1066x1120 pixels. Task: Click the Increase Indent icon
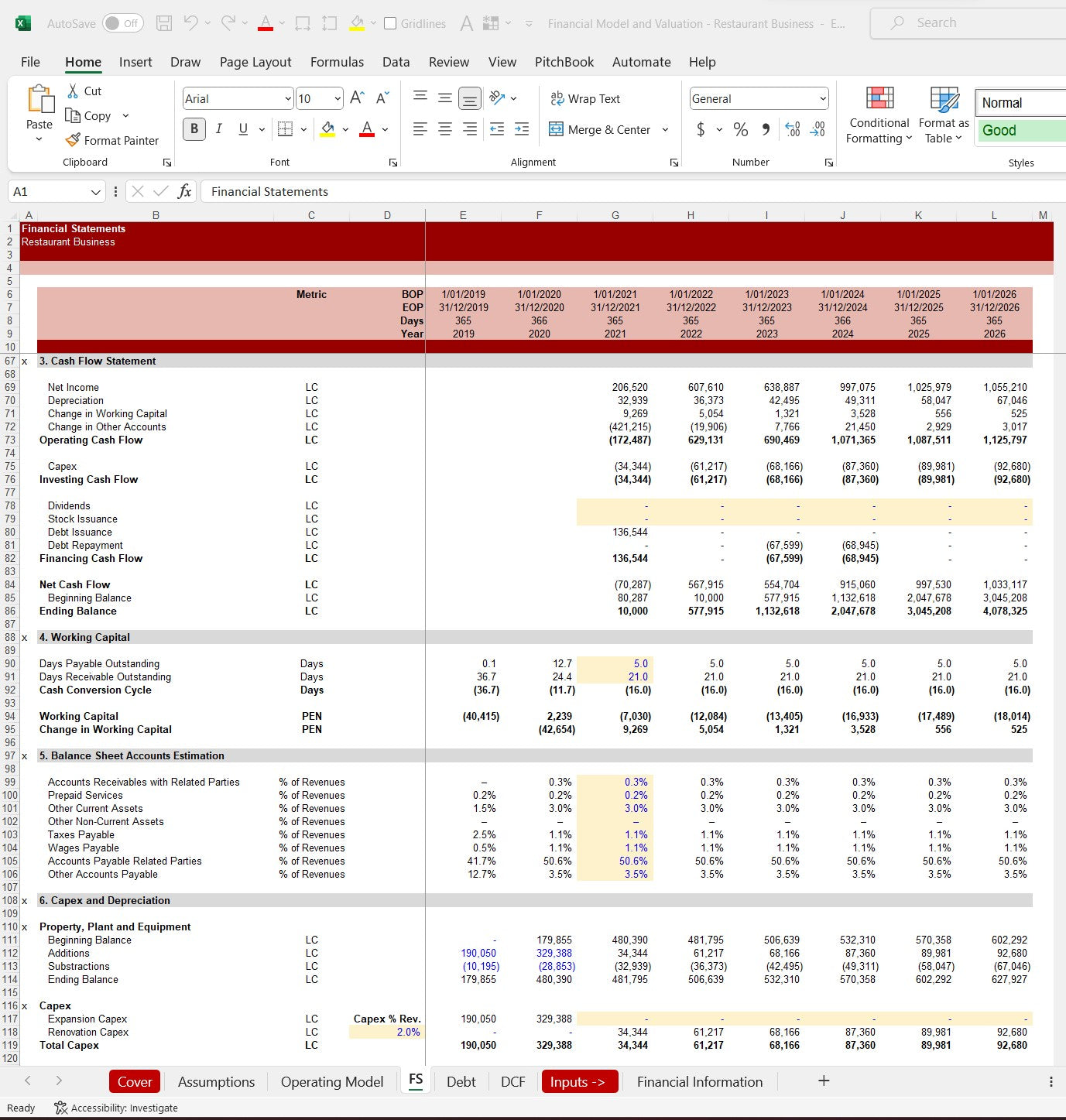[522, 129]
